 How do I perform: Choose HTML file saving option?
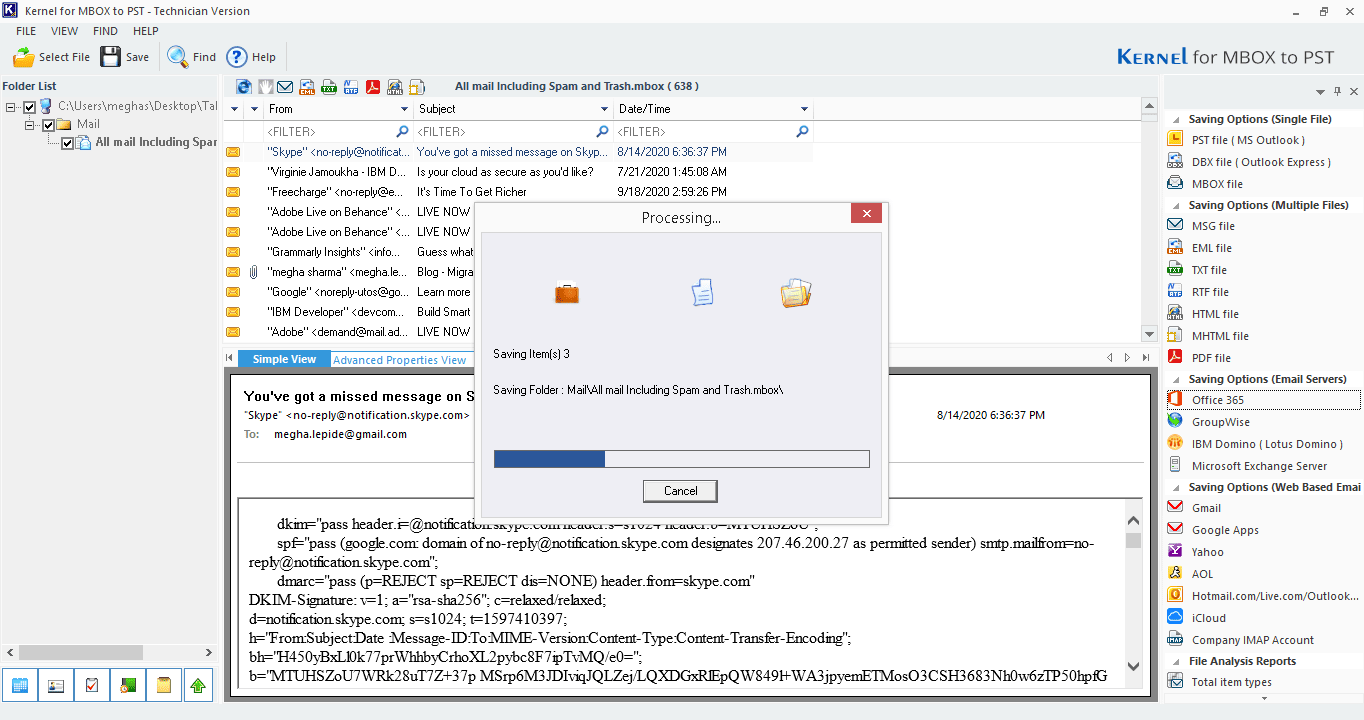(x=1215, y=314)
